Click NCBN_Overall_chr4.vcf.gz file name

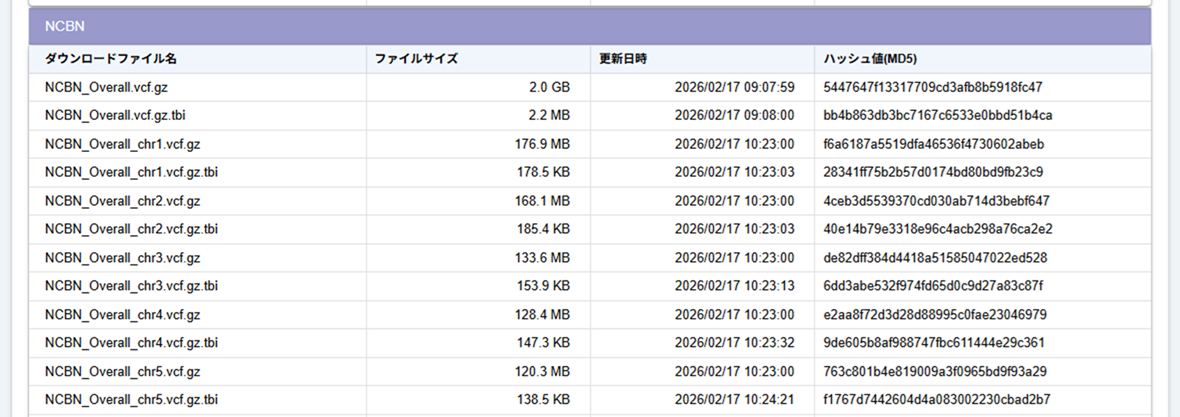(122, 315)
